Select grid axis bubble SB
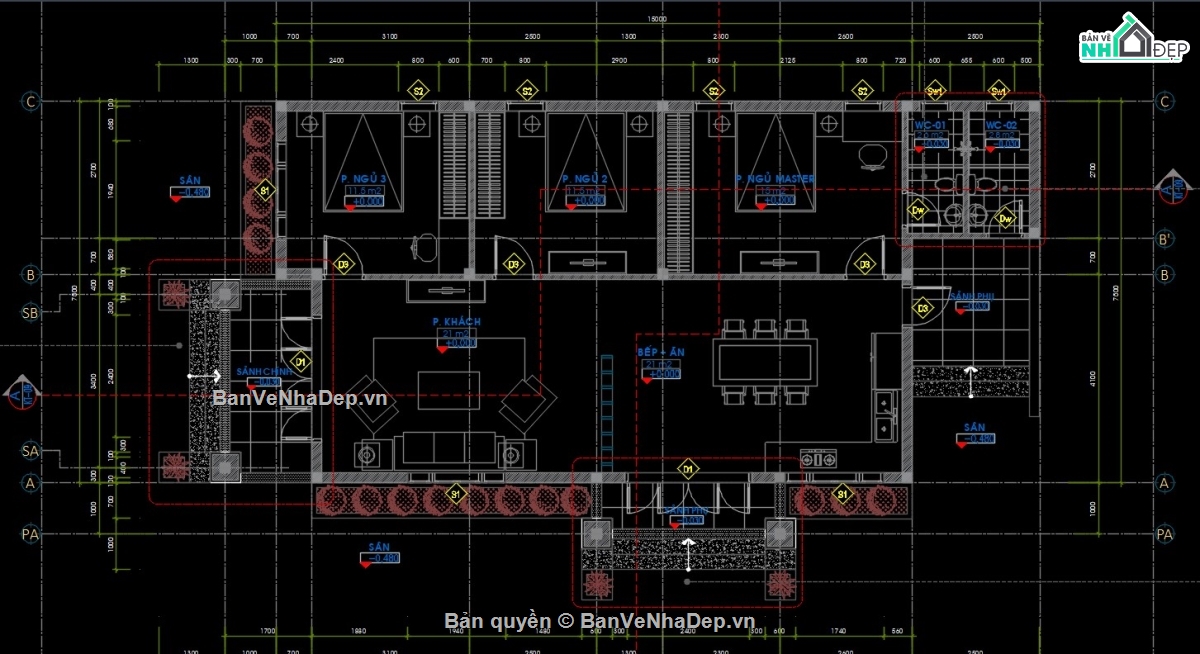Image resolution: width=1200 pixels, height=654 pixels. pos(30,313)
